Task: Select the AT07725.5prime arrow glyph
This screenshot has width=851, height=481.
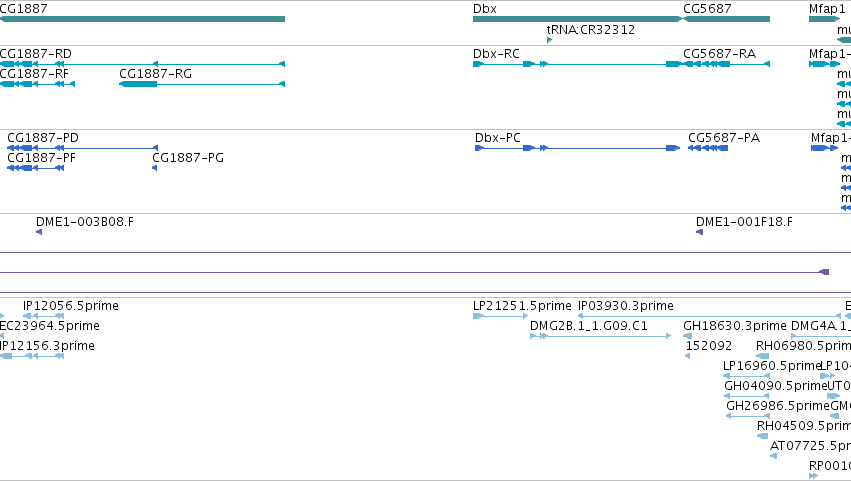Action: click(773, 457)
